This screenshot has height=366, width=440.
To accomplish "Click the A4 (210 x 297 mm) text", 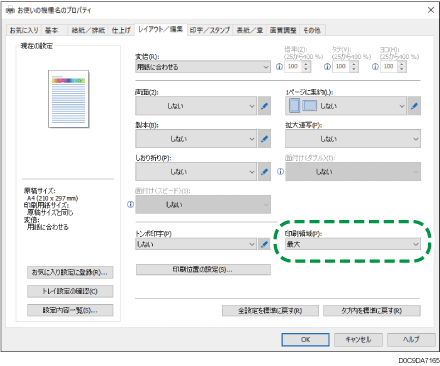I will (x=52, y=198).
